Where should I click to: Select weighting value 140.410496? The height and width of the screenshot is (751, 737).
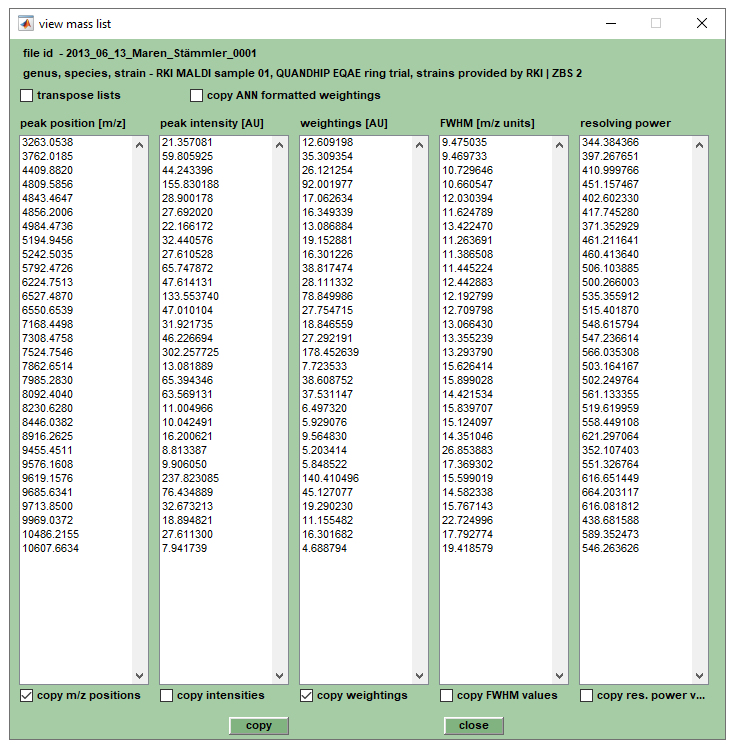pyautogui.click(x=330, y=479)
